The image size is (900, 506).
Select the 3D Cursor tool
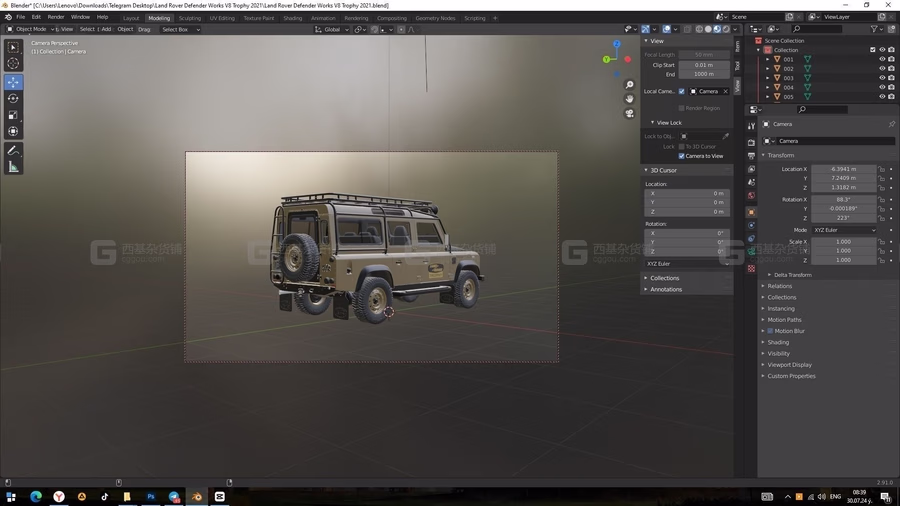pyautogui.click(x=13, y=64)
